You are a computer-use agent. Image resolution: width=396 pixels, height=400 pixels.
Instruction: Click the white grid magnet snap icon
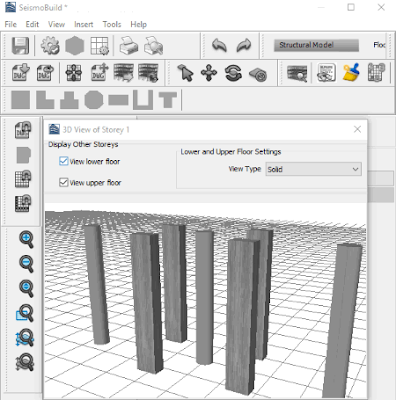pyautogui.click(x=23, y=179)
